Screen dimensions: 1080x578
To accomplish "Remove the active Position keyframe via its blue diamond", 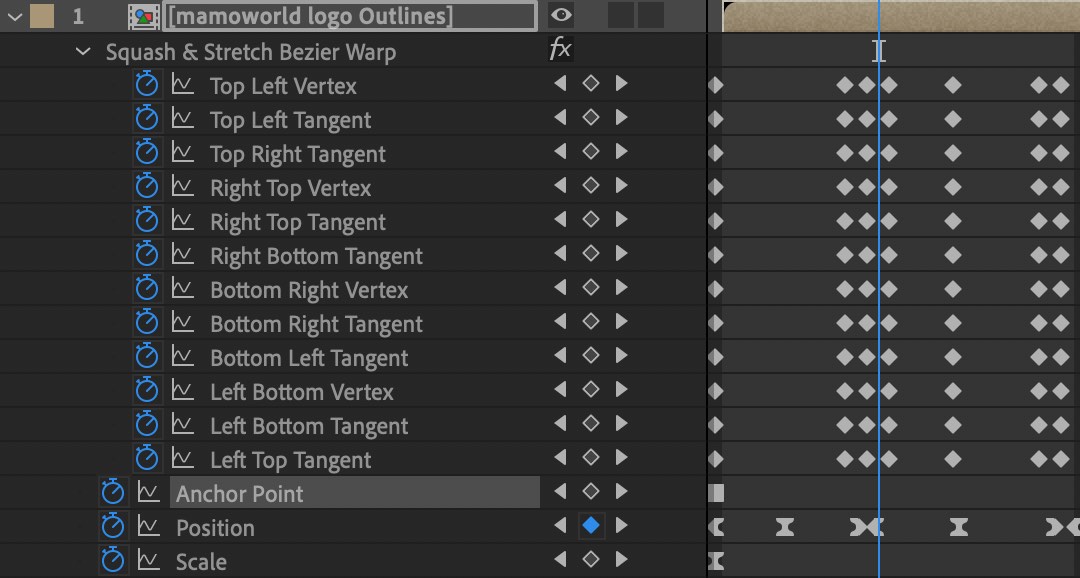I will (x=590, y=525).
